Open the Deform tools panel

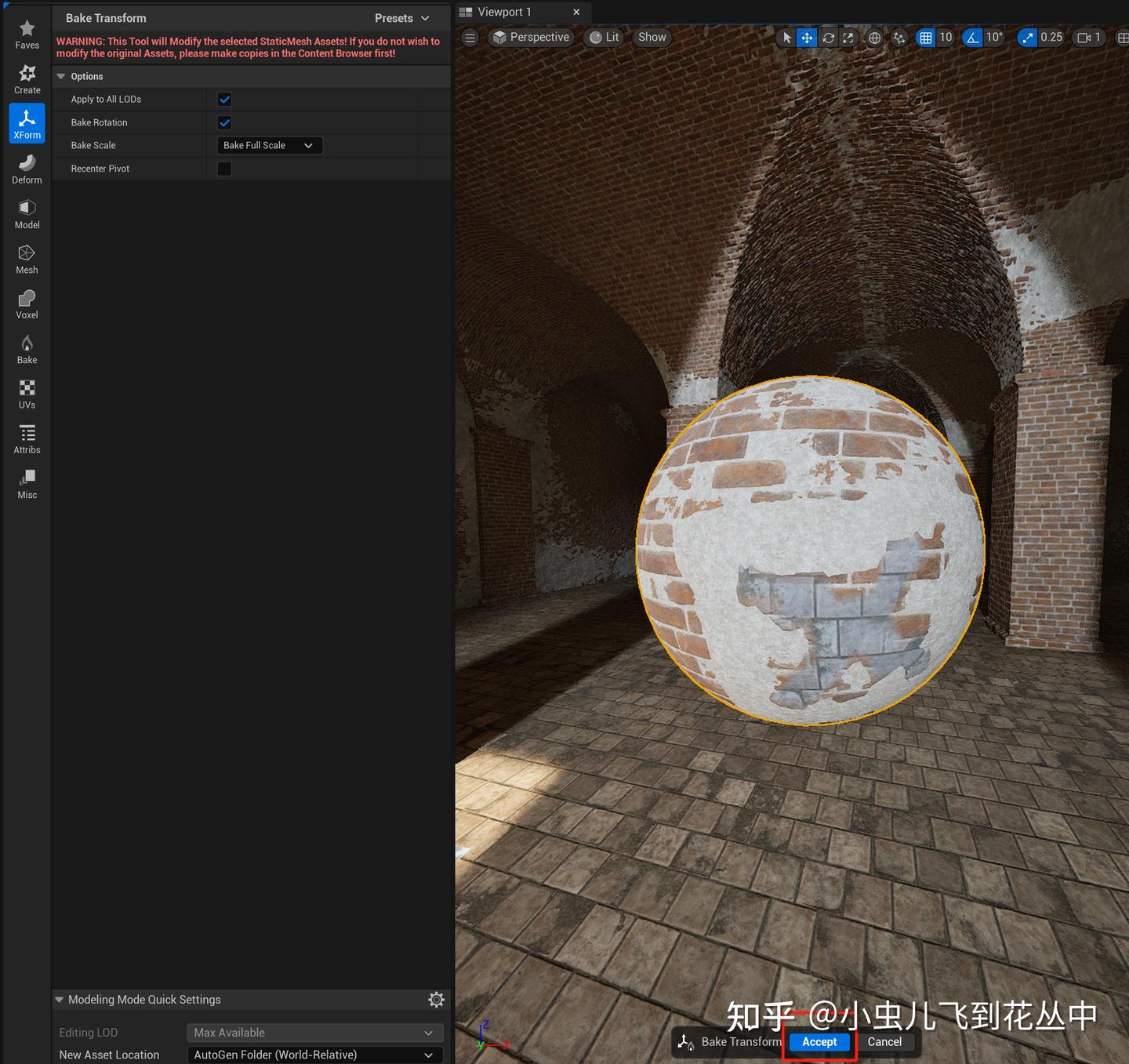pyautogui.click(x=27, y=167)
